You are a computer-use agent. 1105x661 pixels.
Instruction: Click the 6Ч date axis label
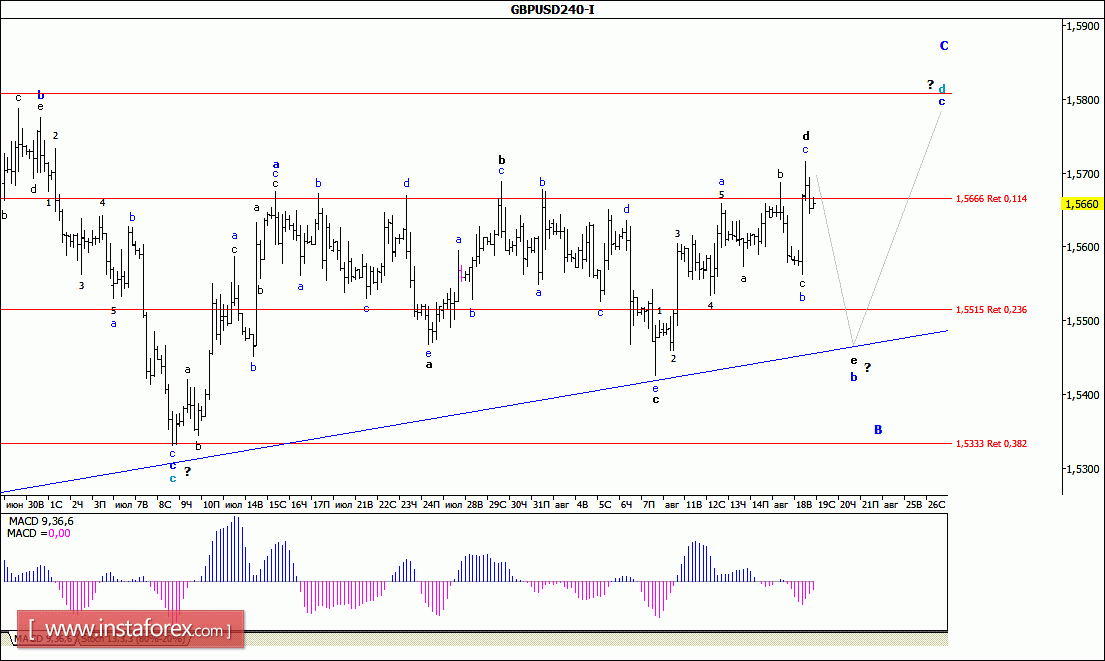click(x=626, y=505)
